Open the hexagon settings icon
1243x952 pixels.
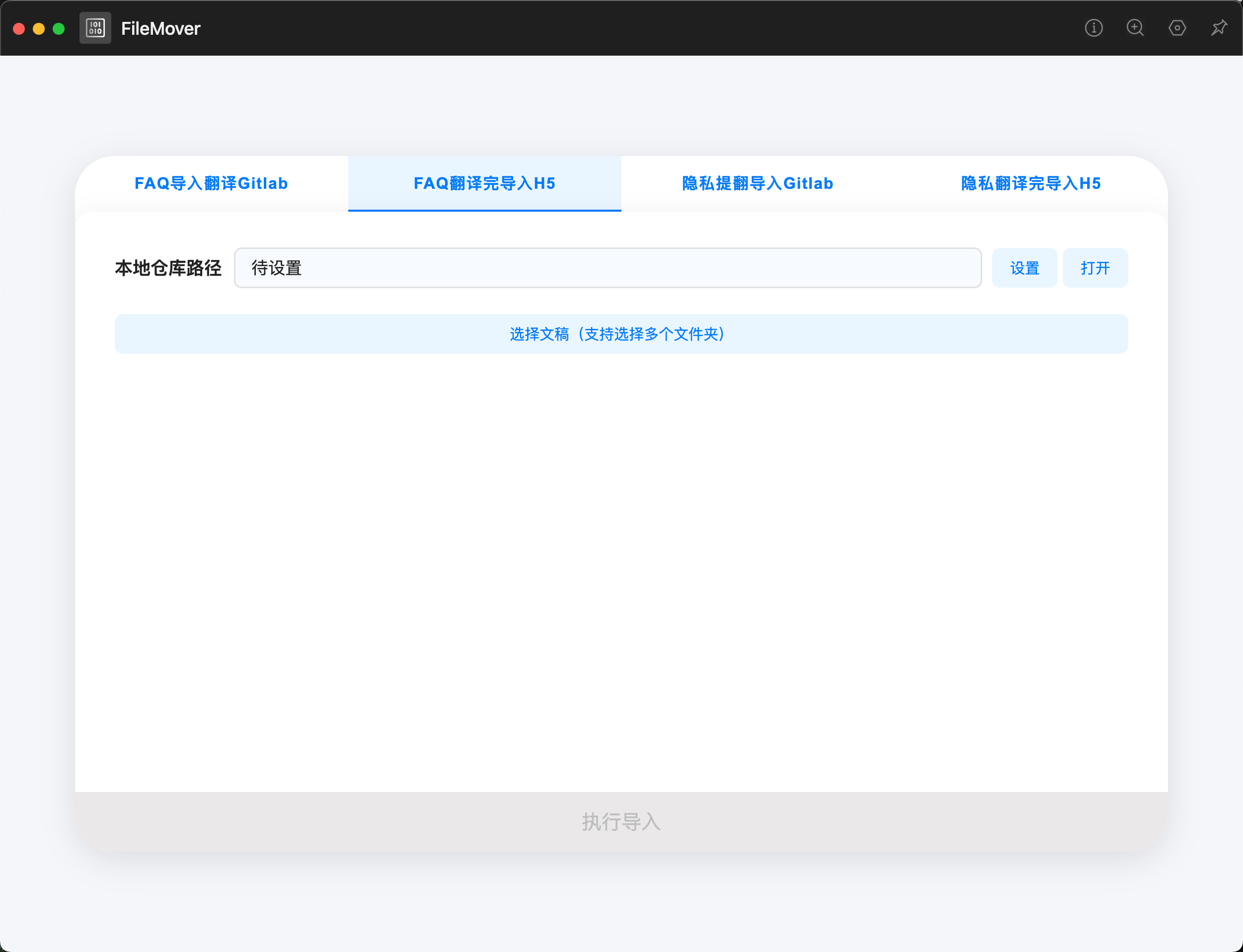tap(1177, 28)
